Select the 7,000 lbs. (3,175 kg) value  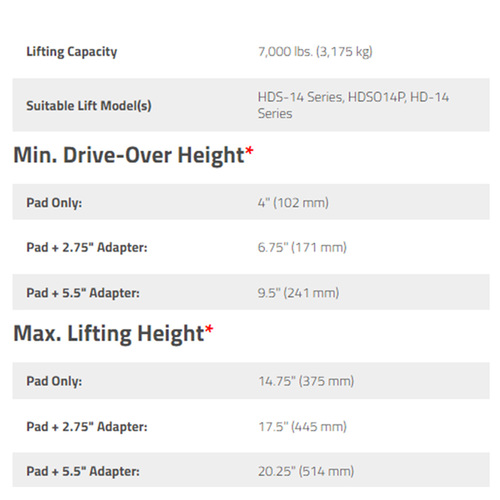[x=315, y=52]
